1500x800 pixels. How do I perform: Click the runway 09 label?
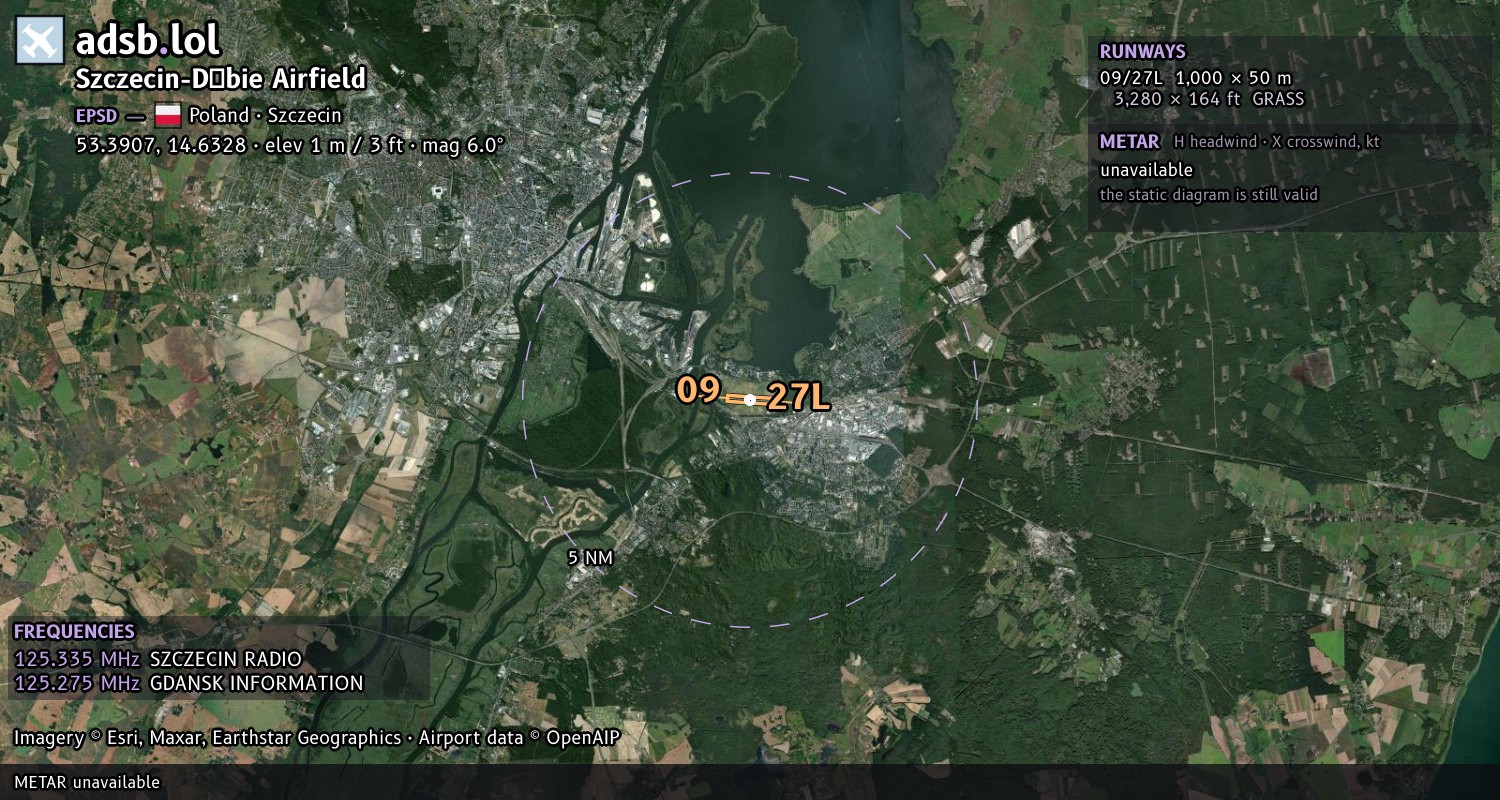[698, 389]
